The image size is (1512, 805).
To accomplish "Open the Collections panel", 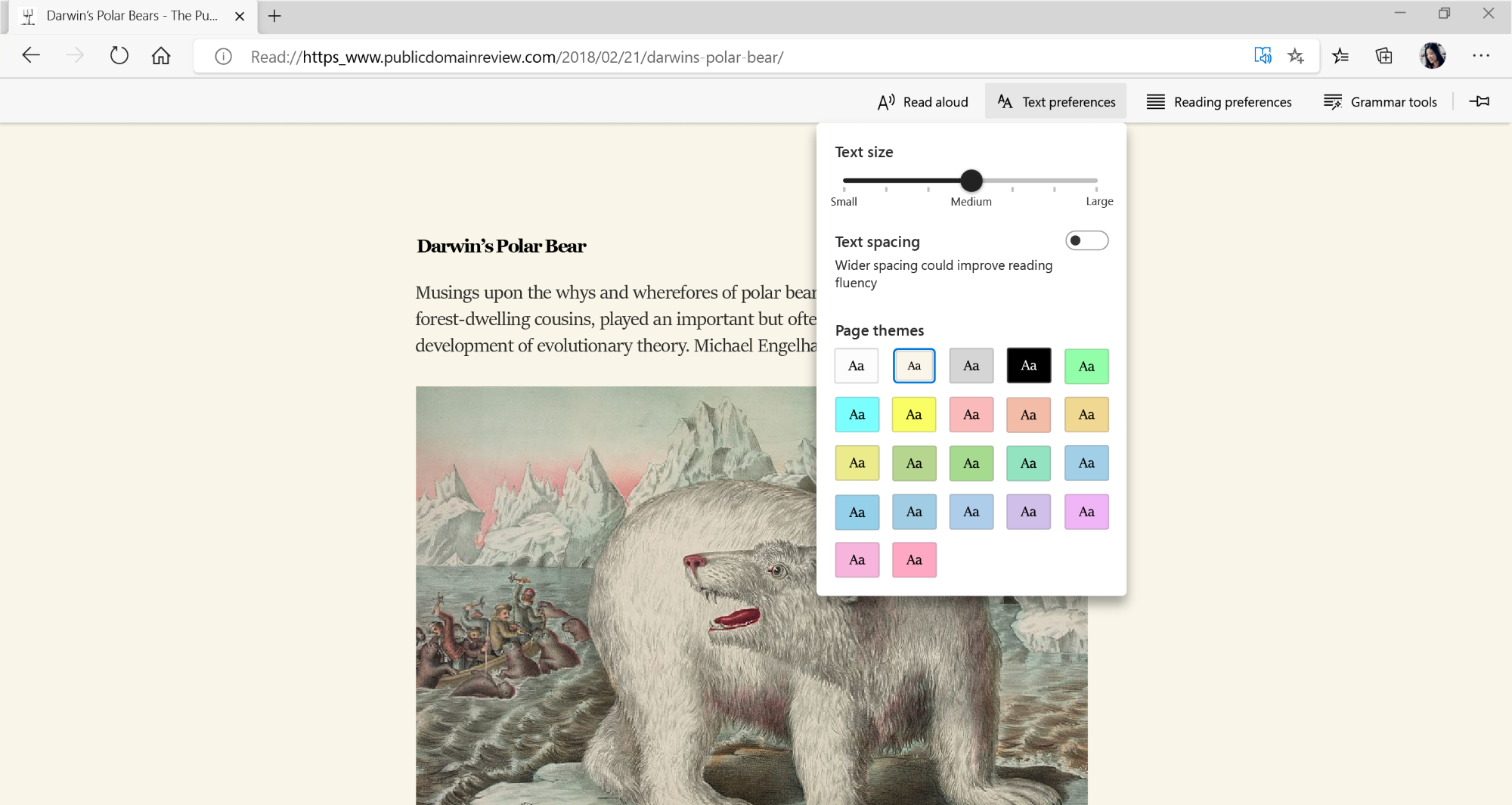I will 1384,56.
